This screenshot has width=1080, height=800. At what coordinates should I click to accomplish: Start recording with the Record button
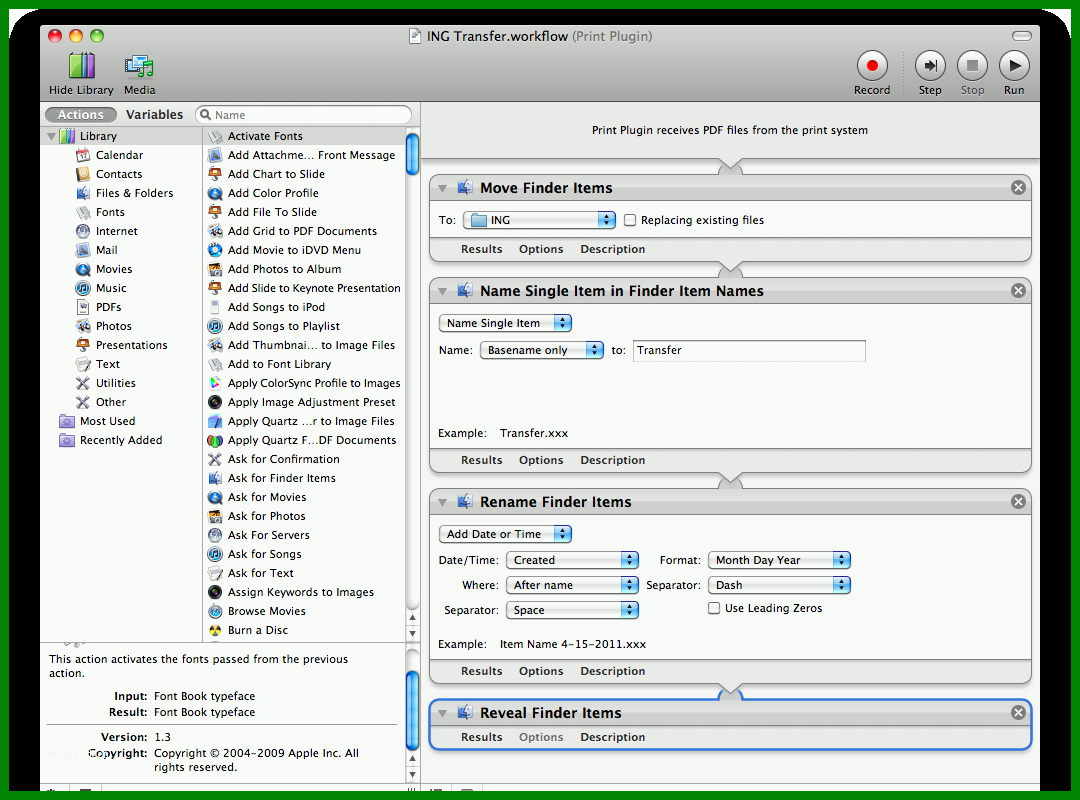872,66
